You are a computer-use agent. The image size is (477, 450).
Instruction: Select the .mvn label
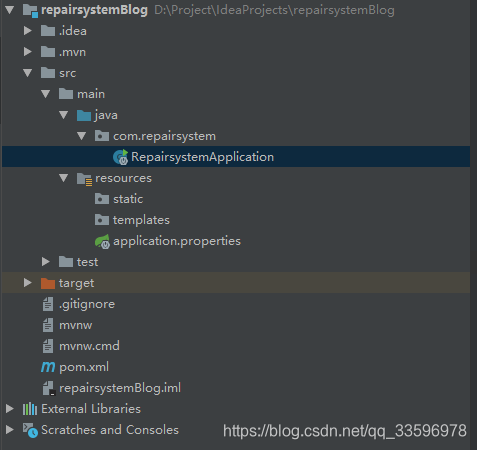tap(72, 52)
